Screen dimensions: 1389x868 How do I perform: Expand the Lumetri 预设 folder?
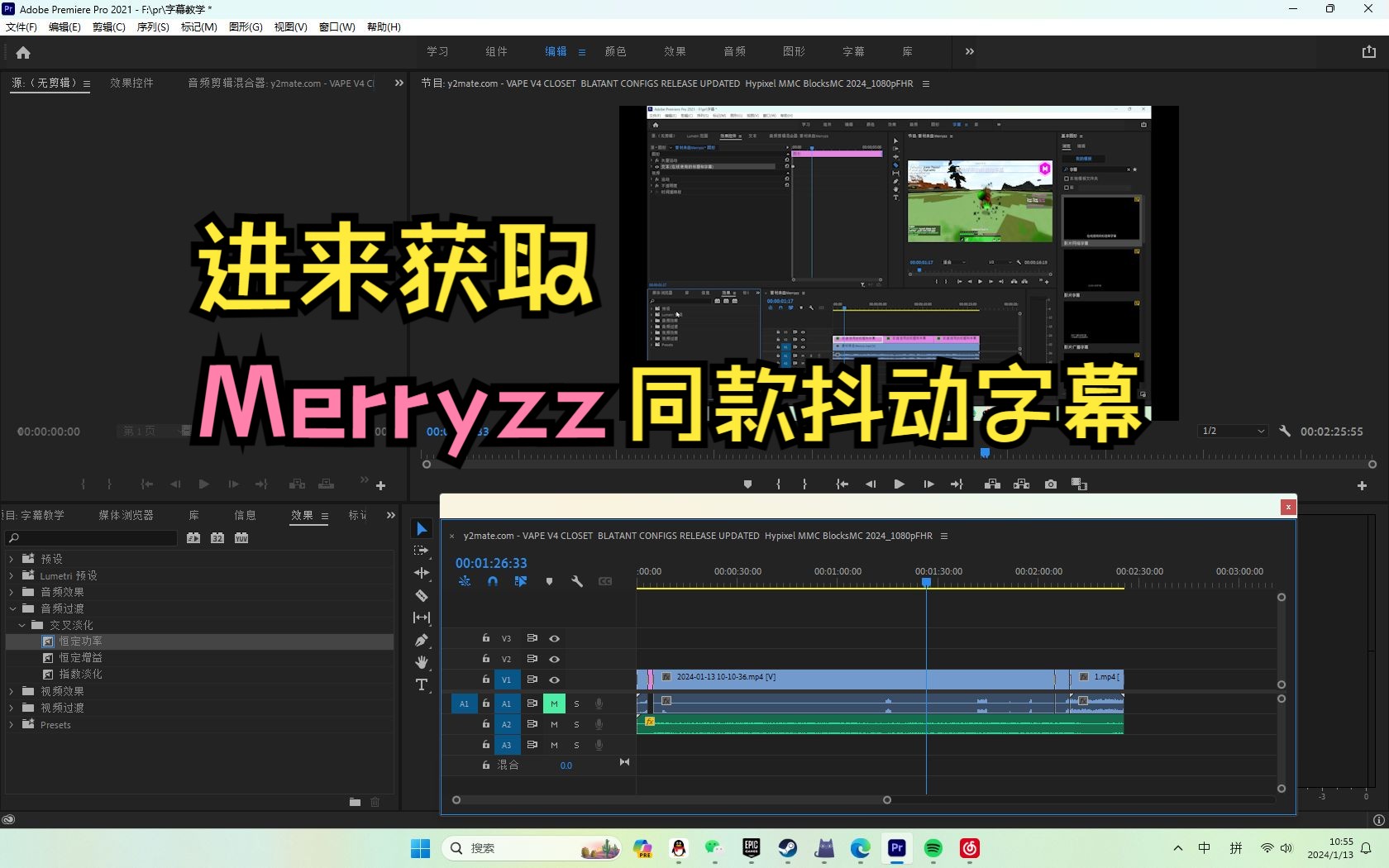(x=12, y=575)
